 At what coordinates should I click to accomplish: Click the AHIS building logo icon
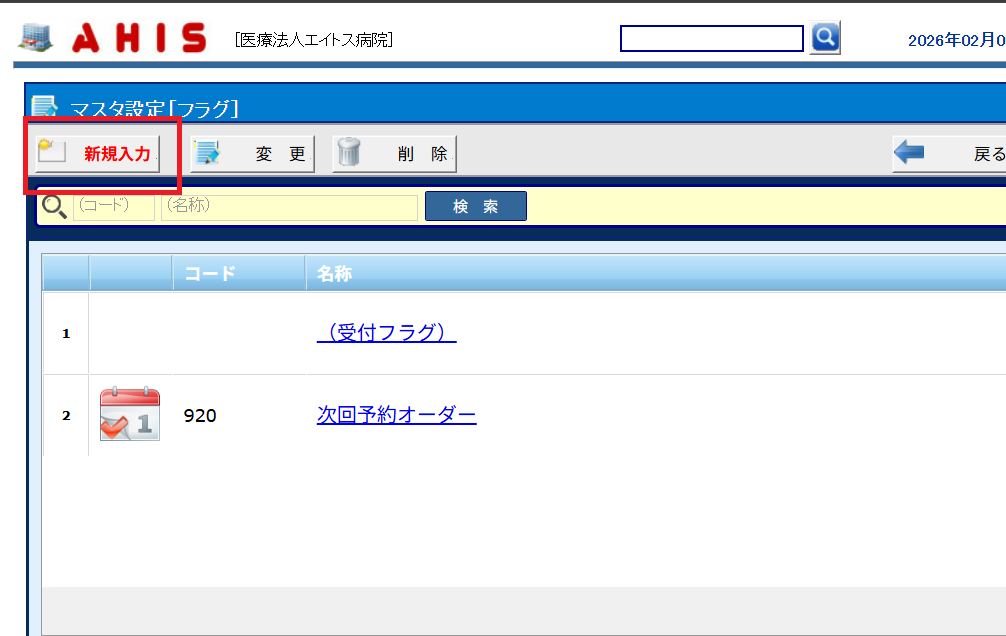(x=35, y=38)
